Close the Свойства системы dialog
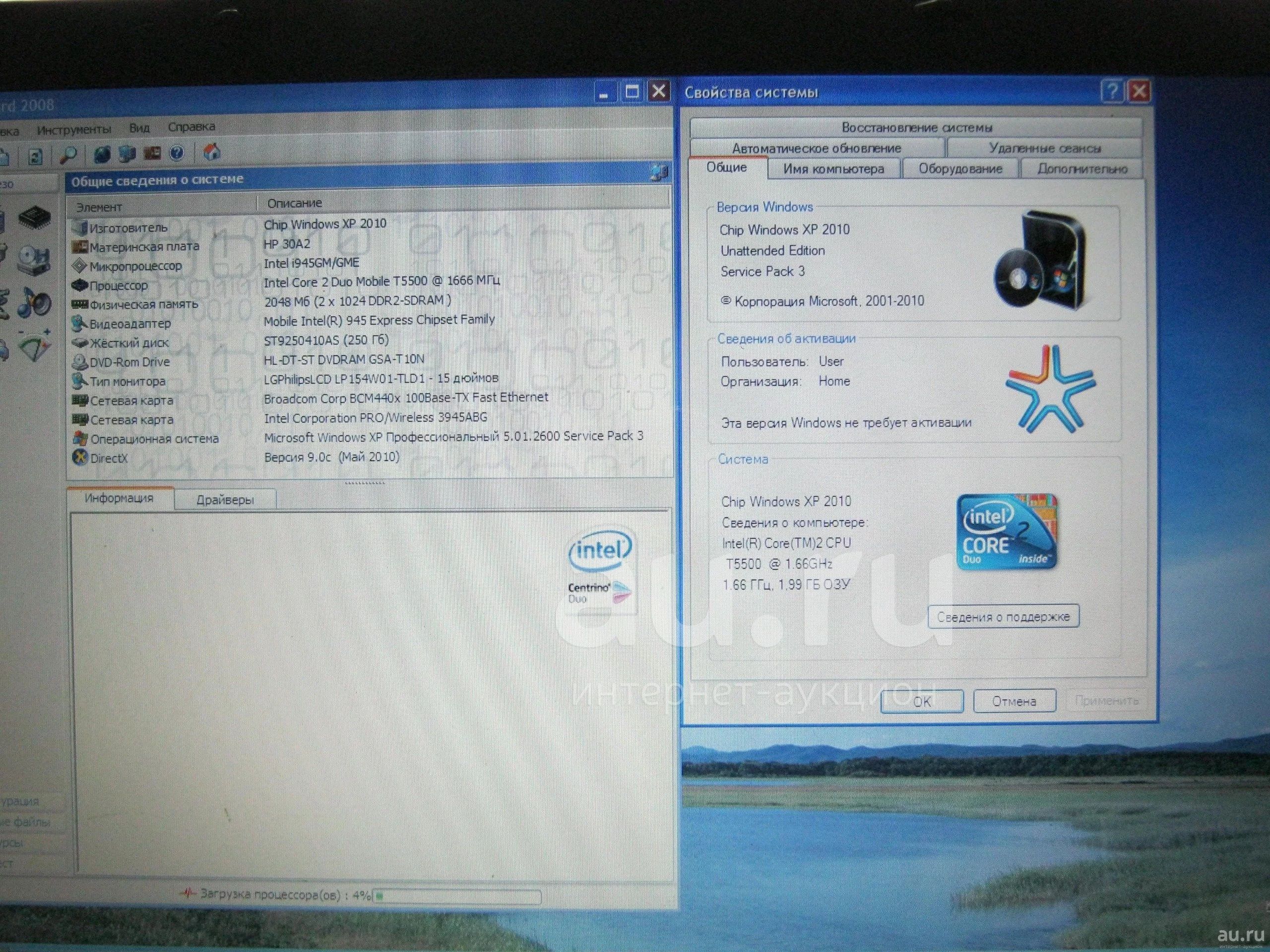This screenshot has width=1270, height=952. pos(1139,91)
